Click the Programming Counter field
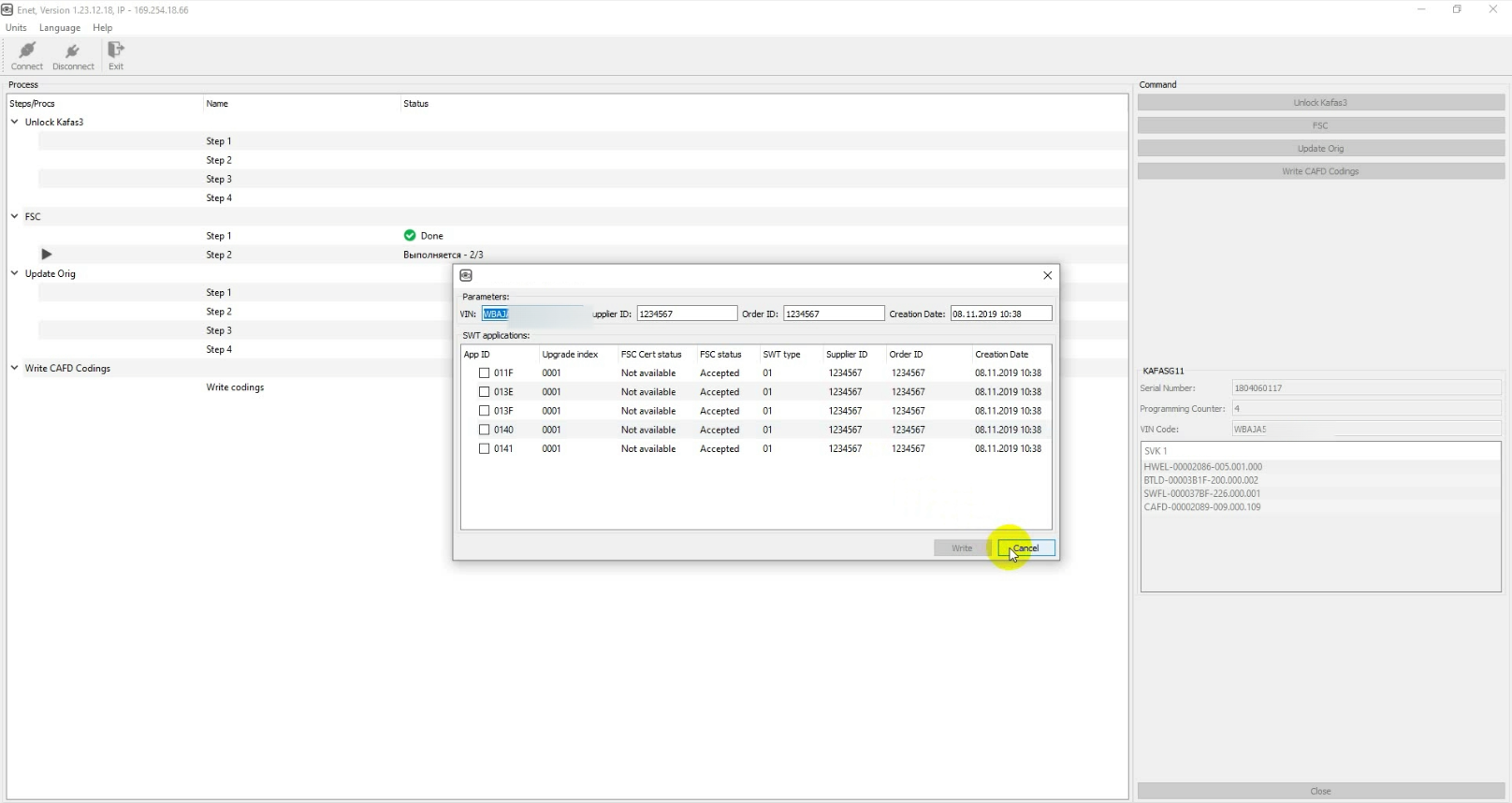The width and height of the screenshot is (1512, 803). (1366, 408)
